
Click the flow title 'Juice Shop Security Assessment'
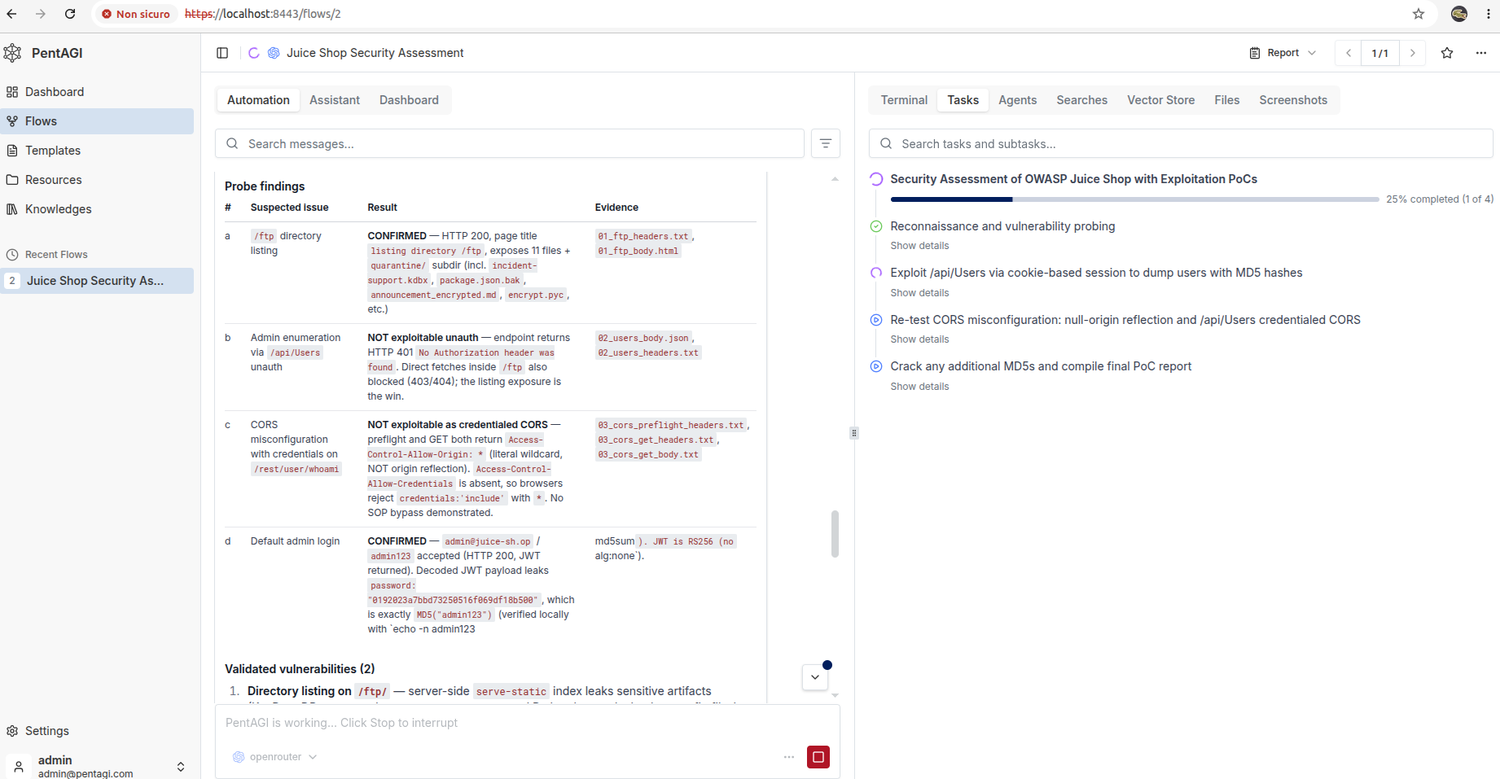(375, 53)
